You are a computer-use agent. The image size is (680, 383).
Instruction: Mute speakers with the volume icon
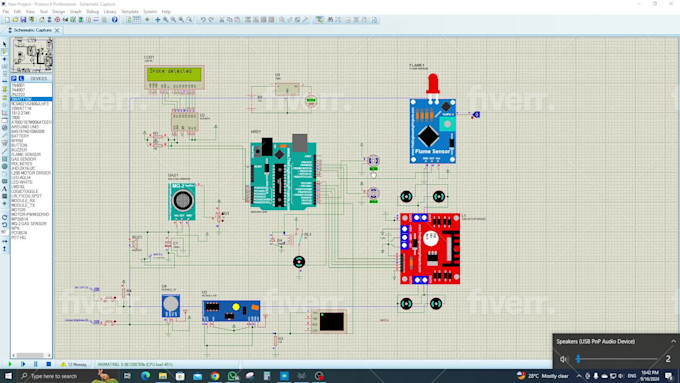[563, 359]
